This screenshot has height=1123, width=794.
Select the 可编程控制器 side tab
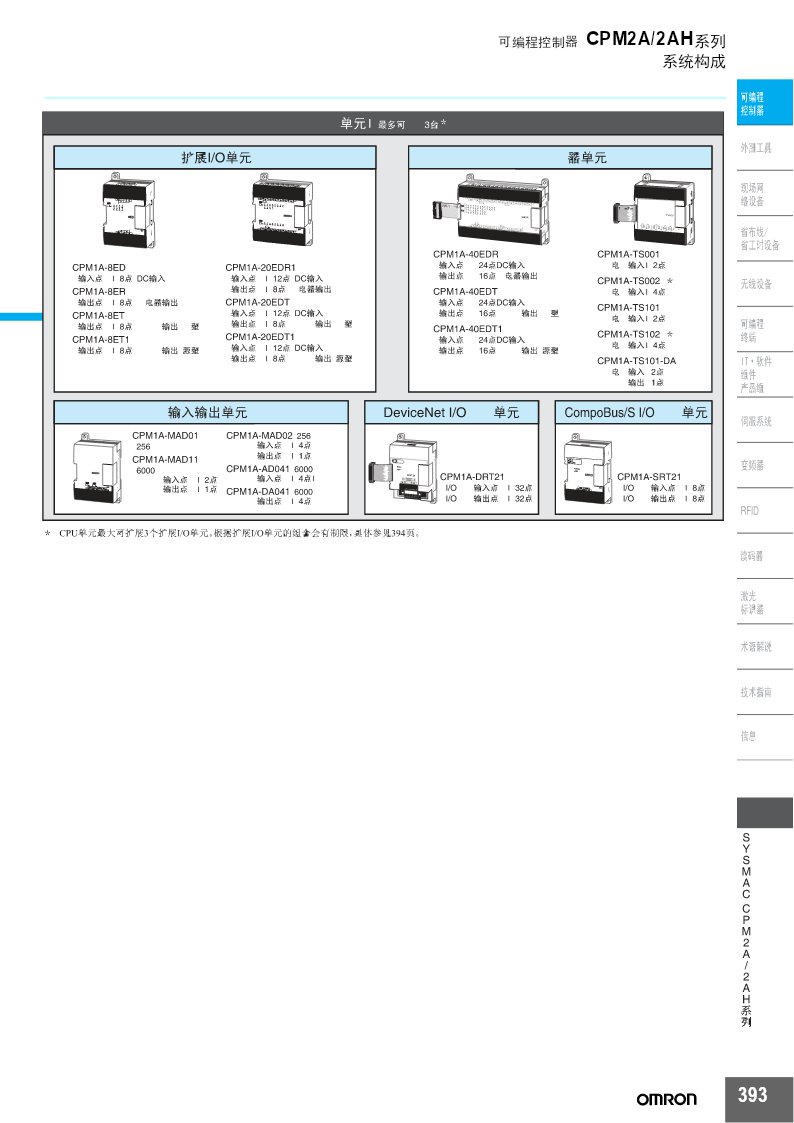pyautogui.click(x=765, y=103)
